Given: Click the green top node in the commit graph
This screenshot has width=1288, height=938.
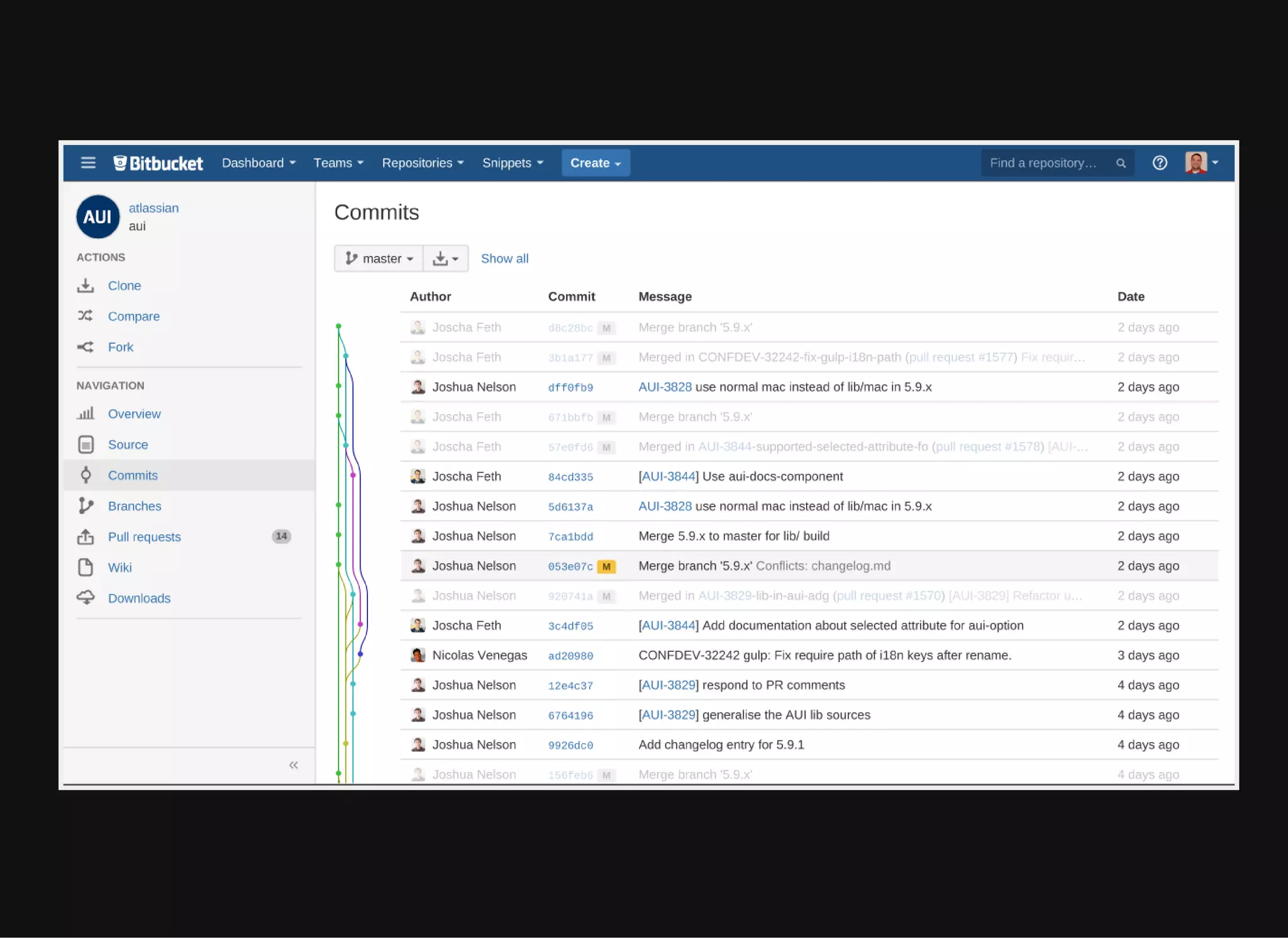Looking at the screenshot, I should click(338, 326).
